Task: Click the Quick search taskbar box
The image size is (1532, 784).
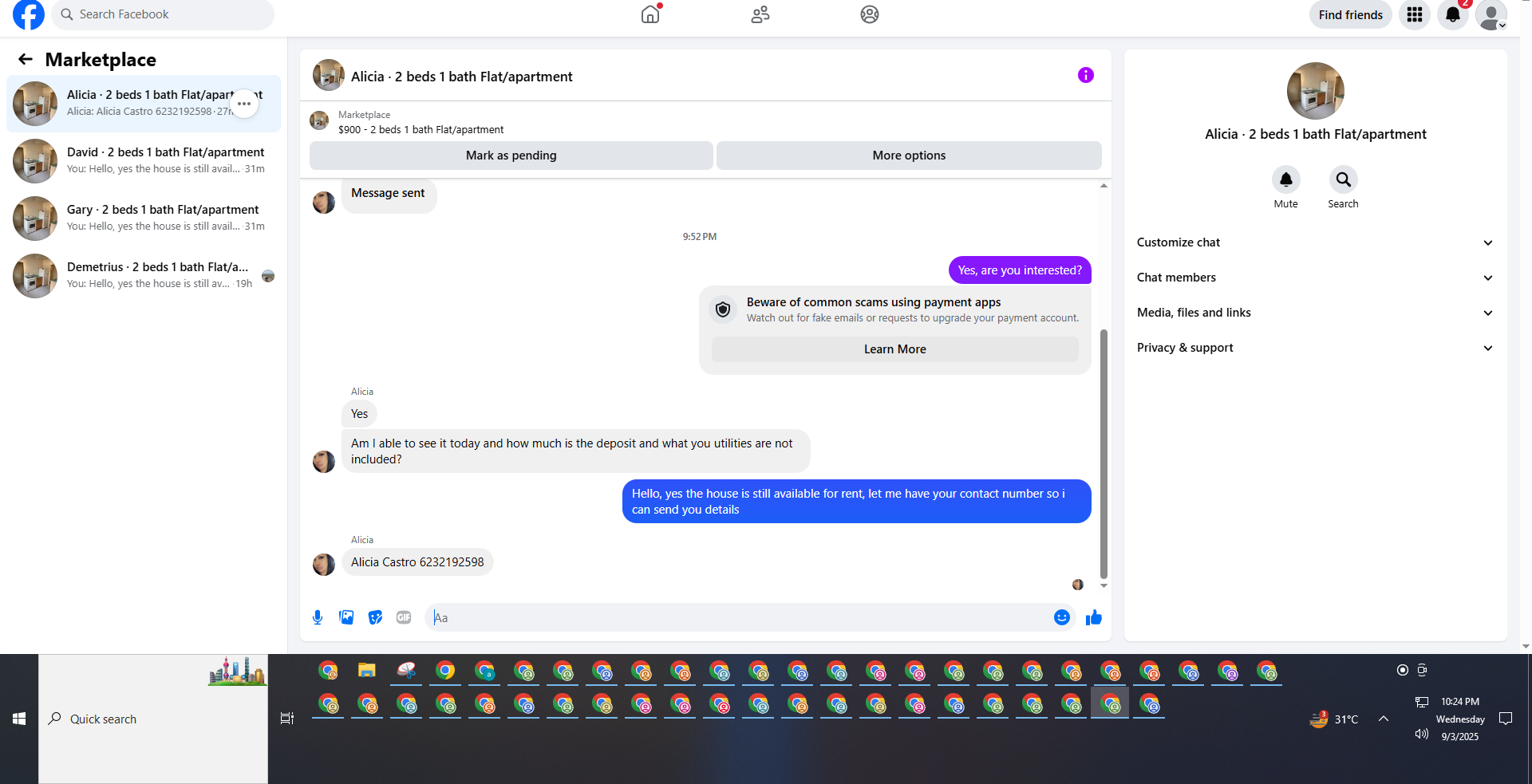Action: pos(153,719)
